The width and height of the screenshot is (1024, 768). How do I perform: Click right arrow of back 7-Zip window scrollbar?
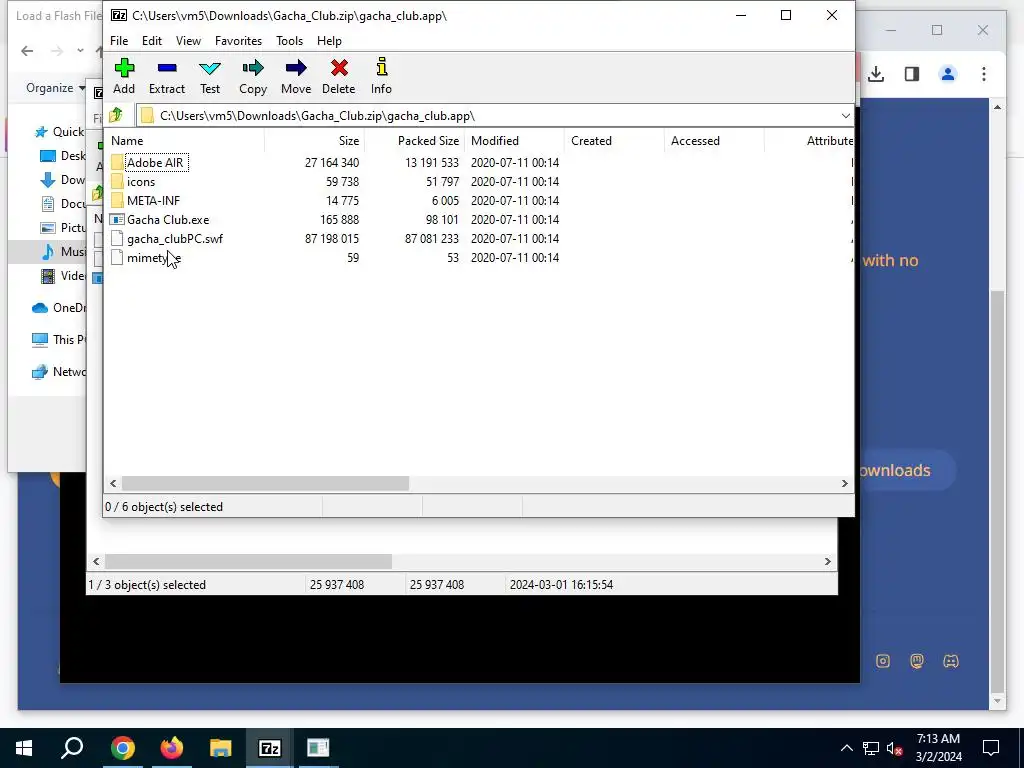pos(827,562)
